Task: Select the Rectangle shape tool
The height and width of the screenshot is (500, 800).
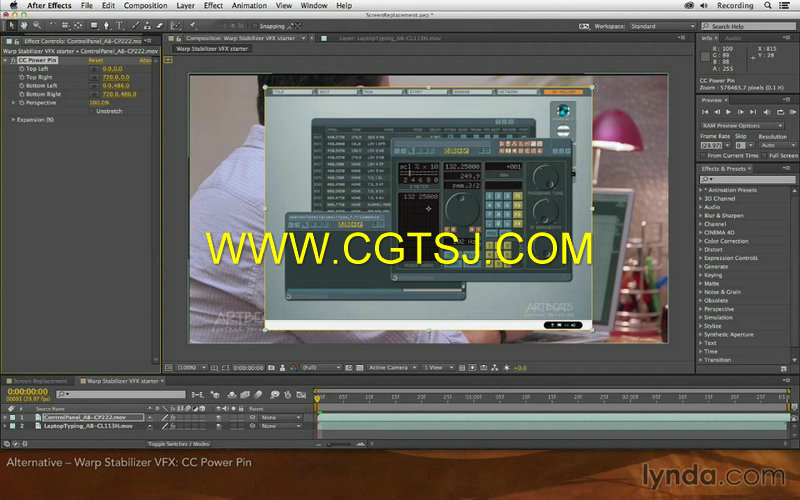Action: click(94, 25)
